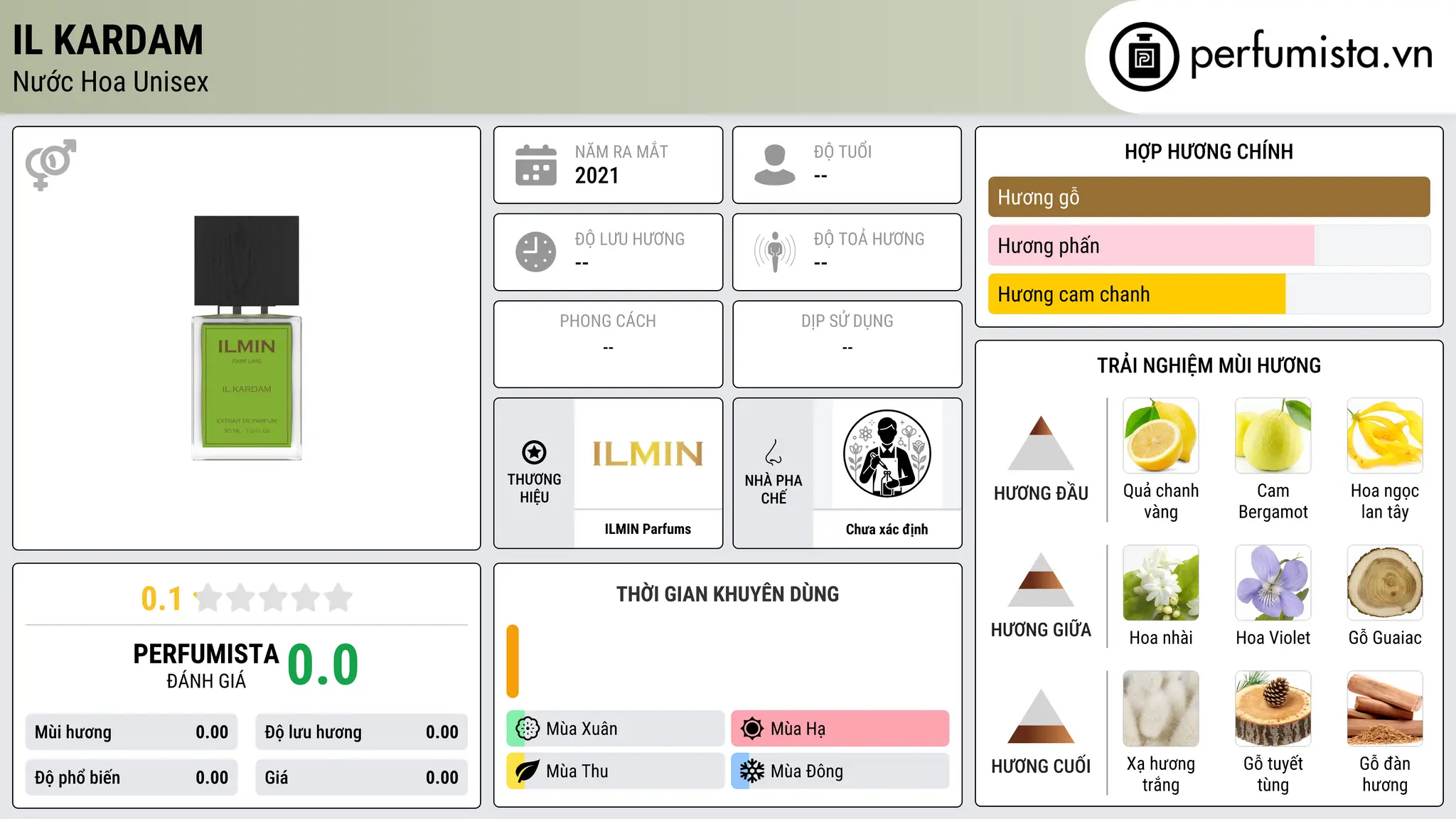The image size is (1456, 819).
Task: Select the Gỗ đàn hương note image
Action: click(1385, 709)
